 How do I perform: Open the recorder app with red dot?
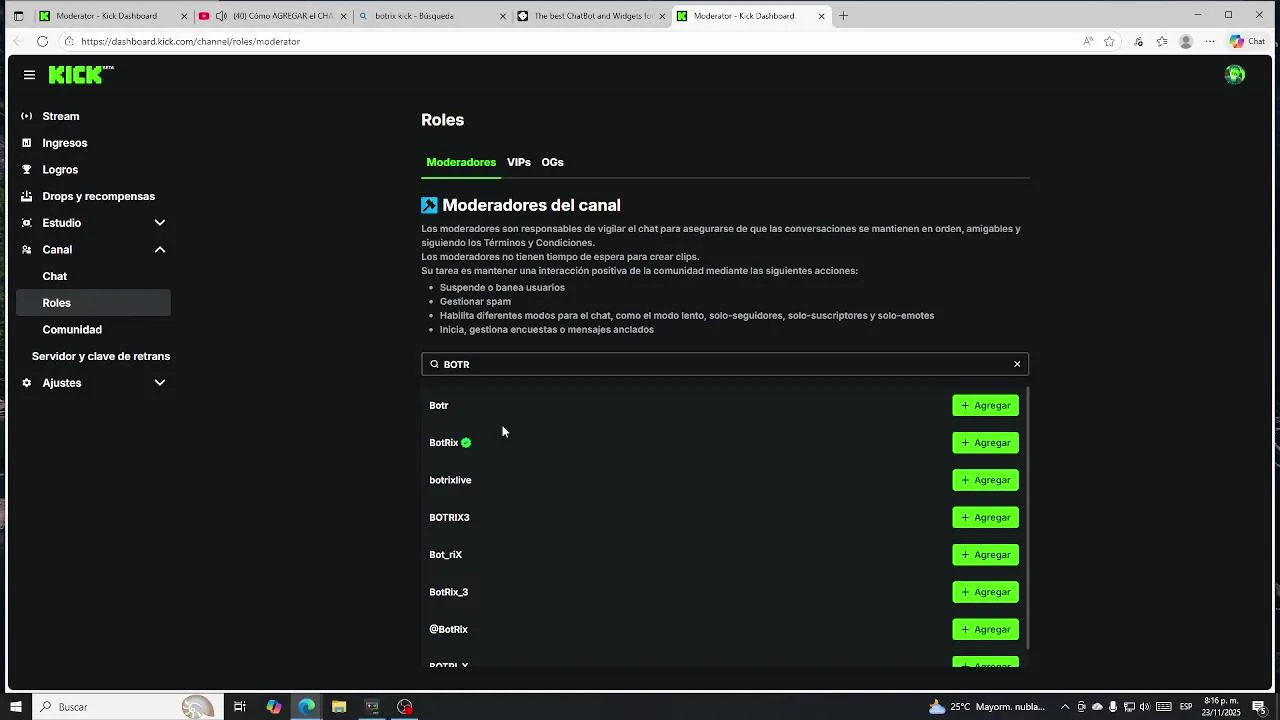(405, 707)
